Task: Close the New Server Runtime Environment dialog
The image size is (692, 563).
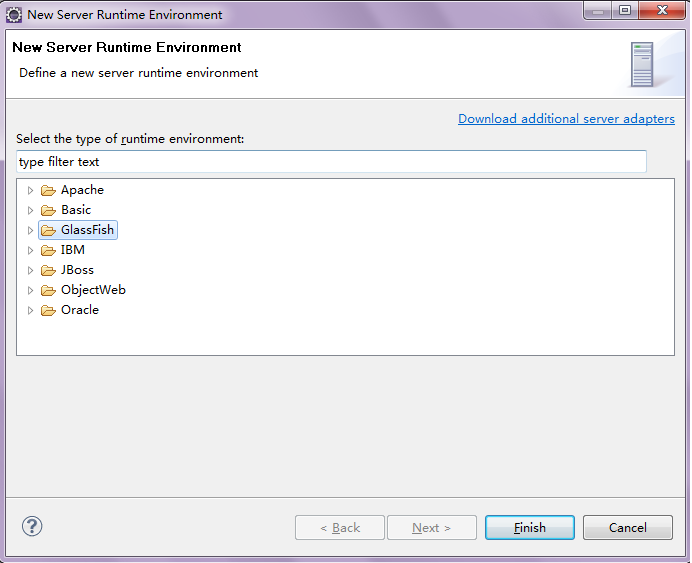Action: (660, 11)
